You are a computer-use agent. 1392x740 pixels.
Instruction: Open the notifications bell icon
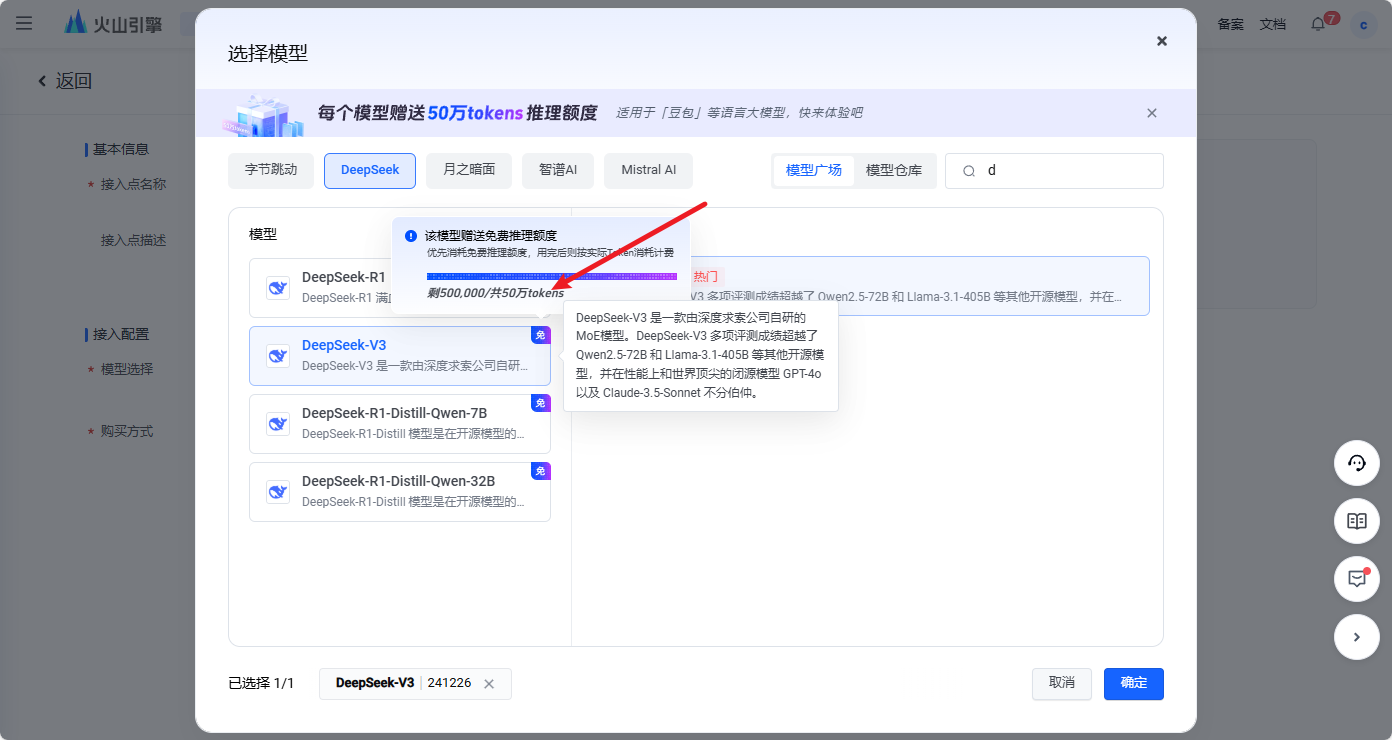[x=1318, y=24]
